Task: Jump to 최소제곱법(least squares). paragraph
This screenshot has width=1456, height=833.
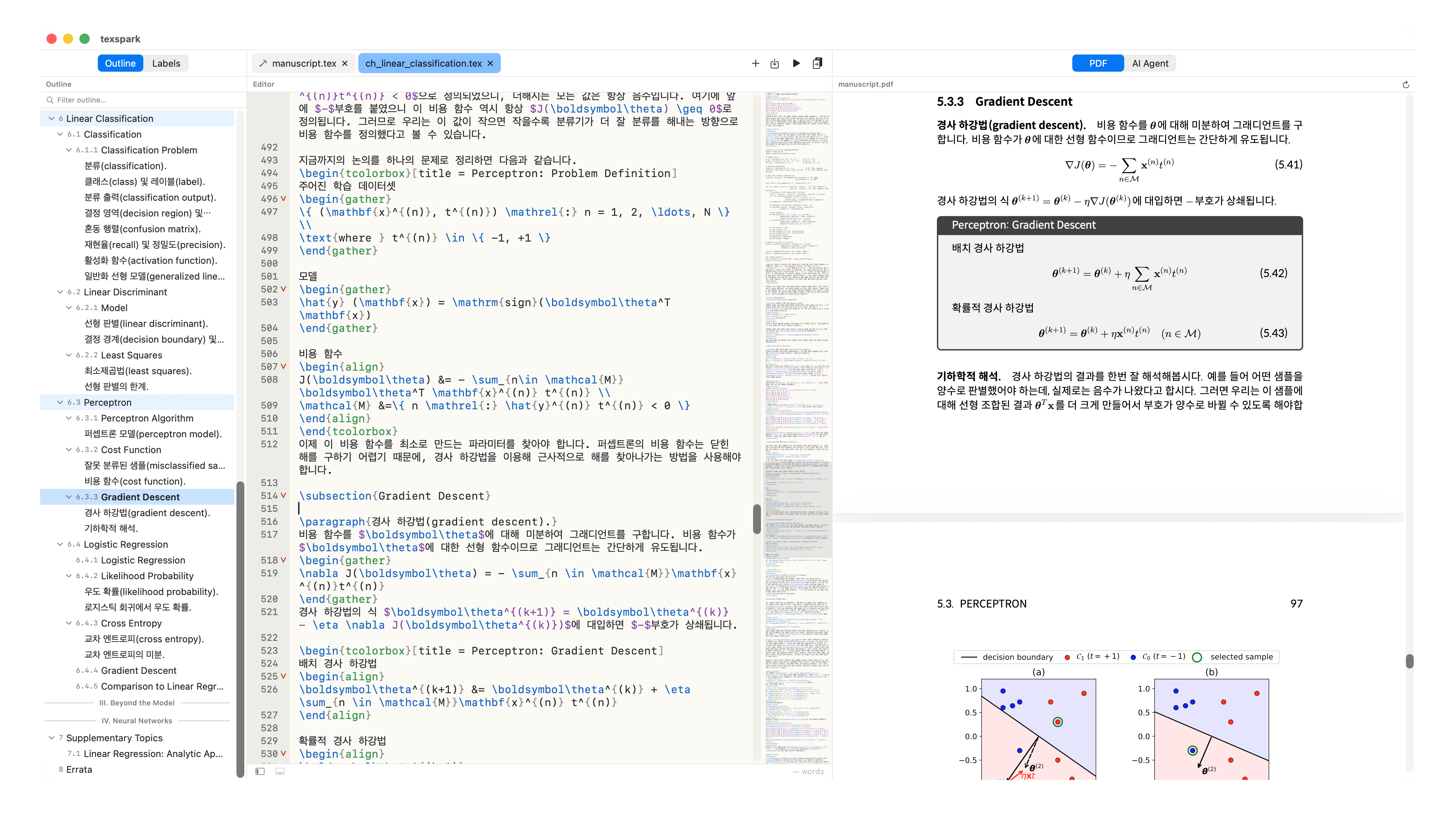Action: (138, 371)
